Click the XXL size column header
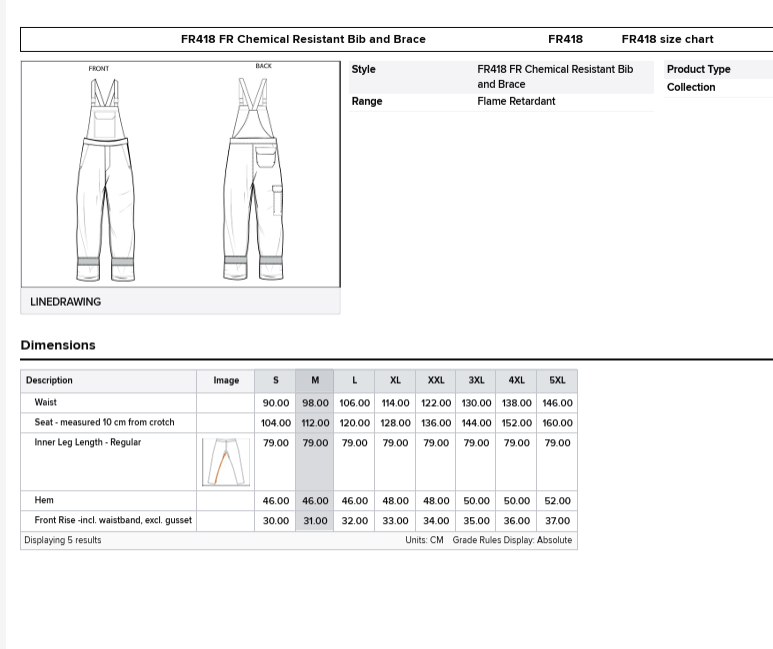The width and height of the screenshot is (773, 649). (x=436, y=381)
